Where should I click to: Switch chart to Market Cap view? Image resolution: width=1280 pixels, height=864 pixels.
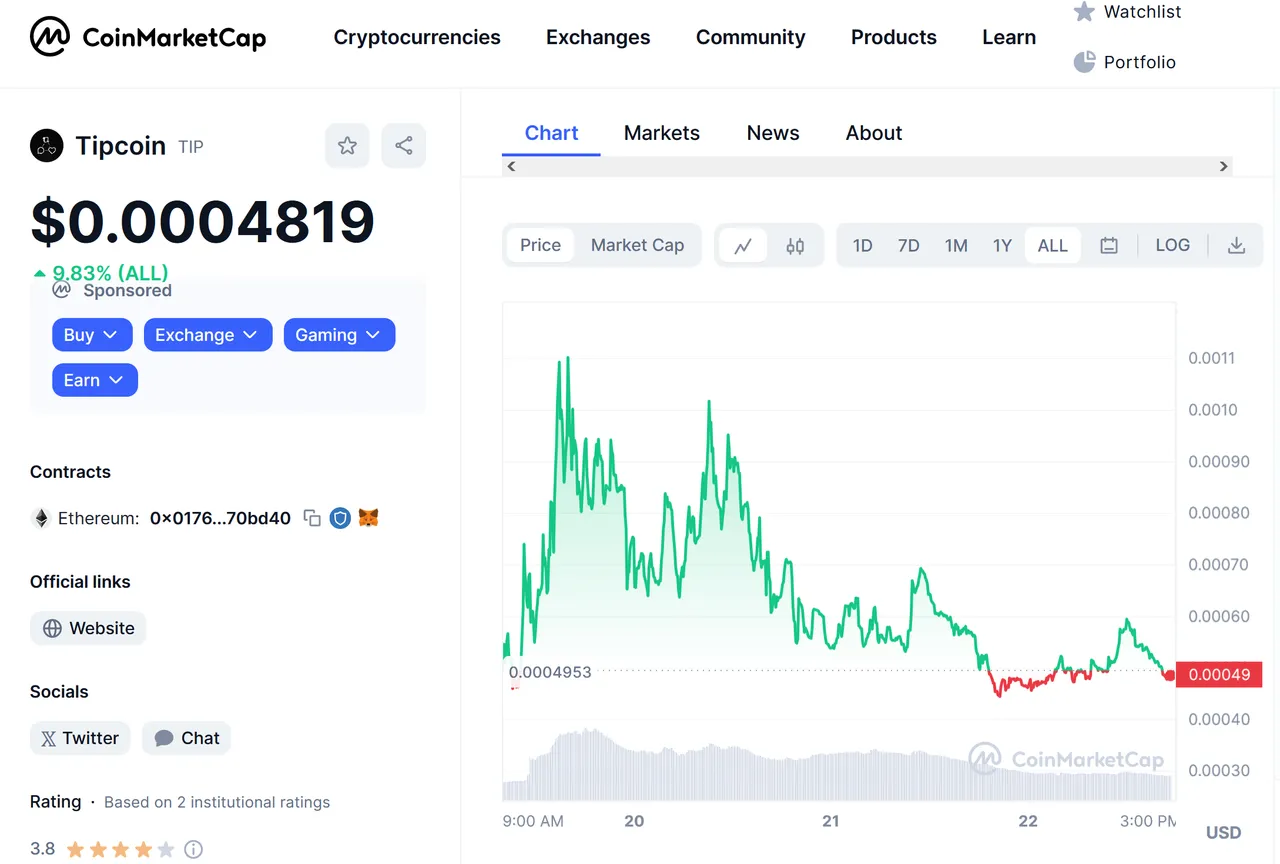pos(638,246)
